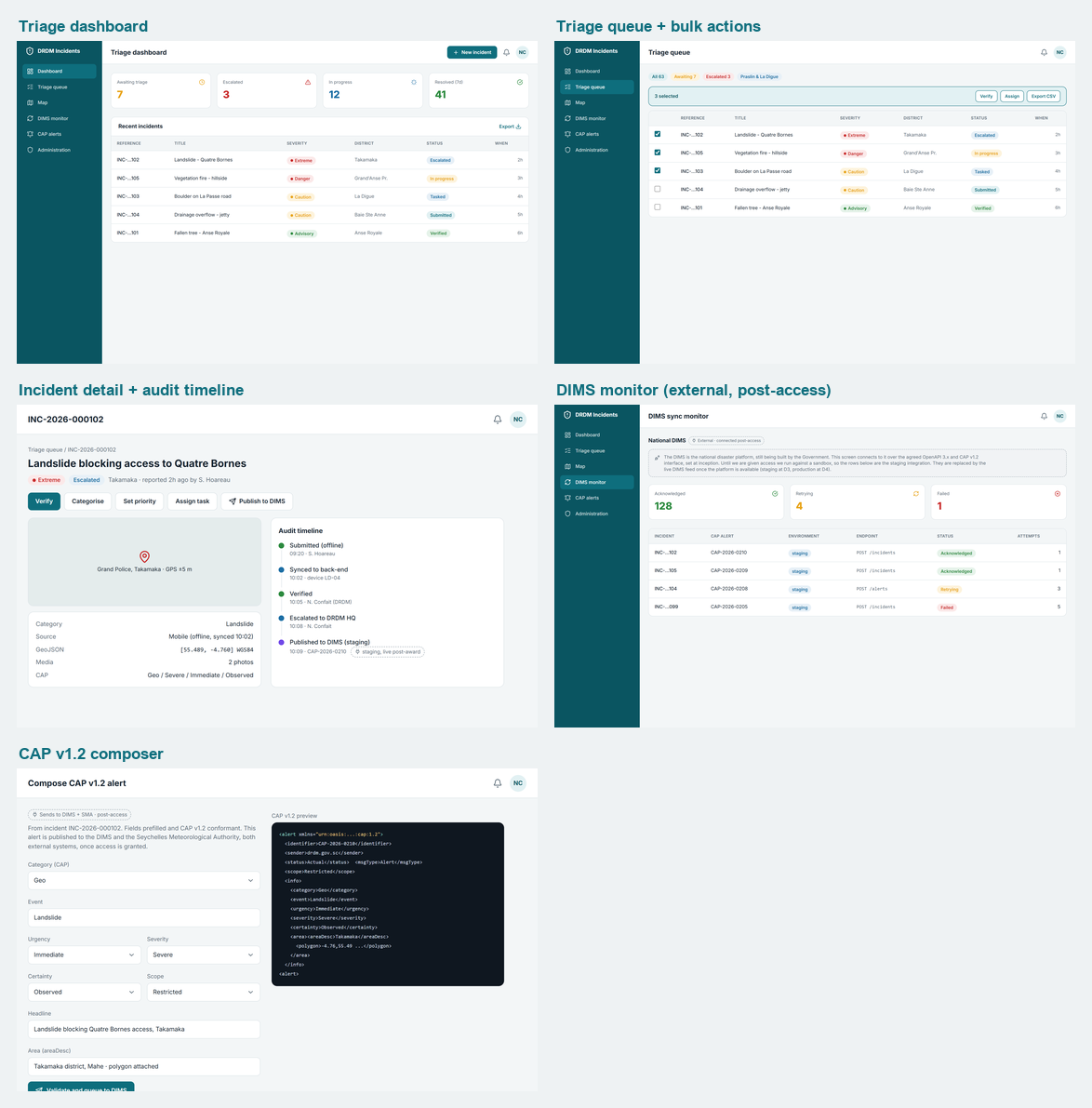Open CAP alerts in Triage queue panel sidebar
Image resolution: width=1092 pixels, height=1108 pixels.
pyautogui.click(x=597, y=134)
